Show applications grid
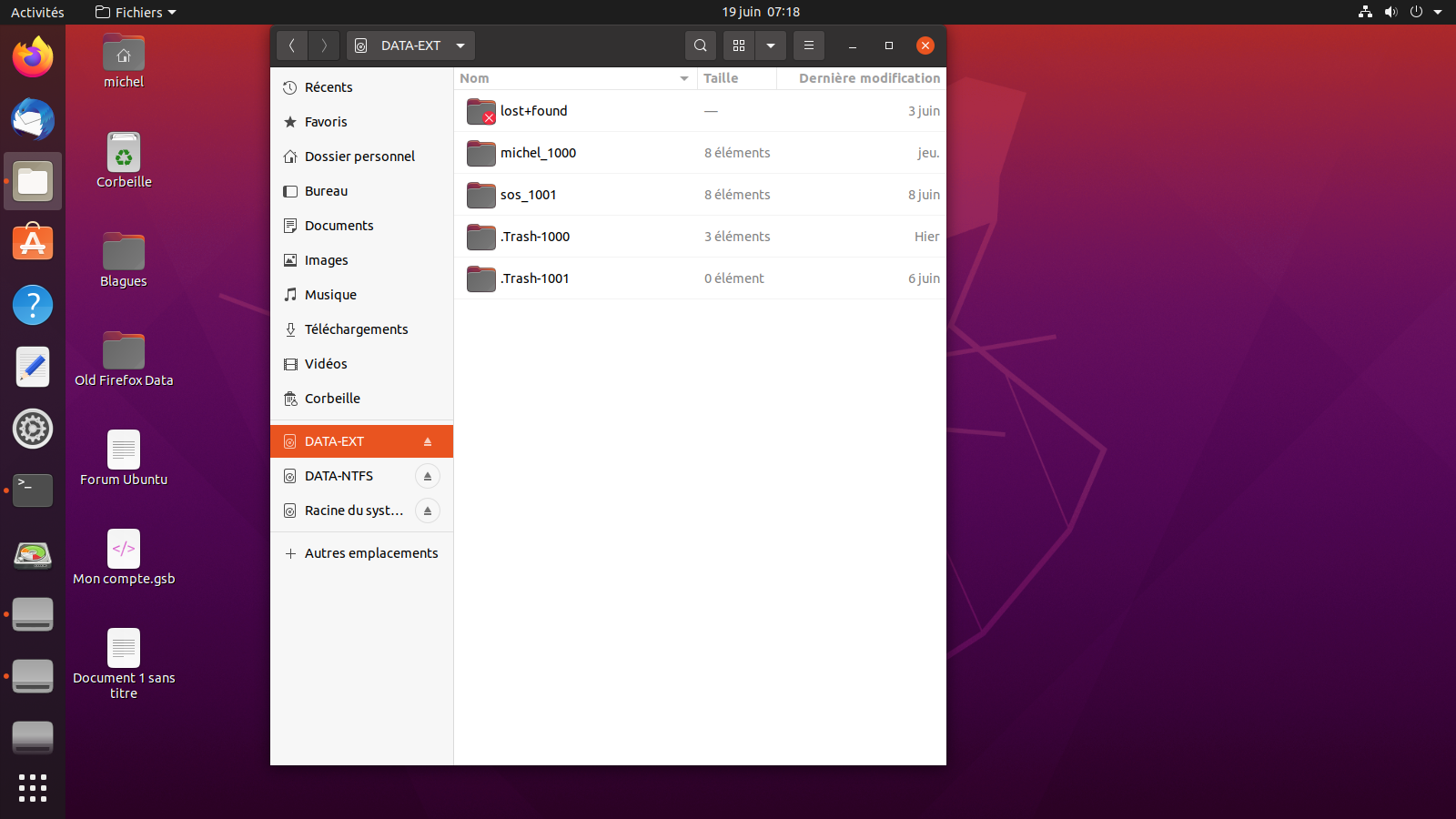The height and width of the screenshot is (819, 1456). coord(33,787)
